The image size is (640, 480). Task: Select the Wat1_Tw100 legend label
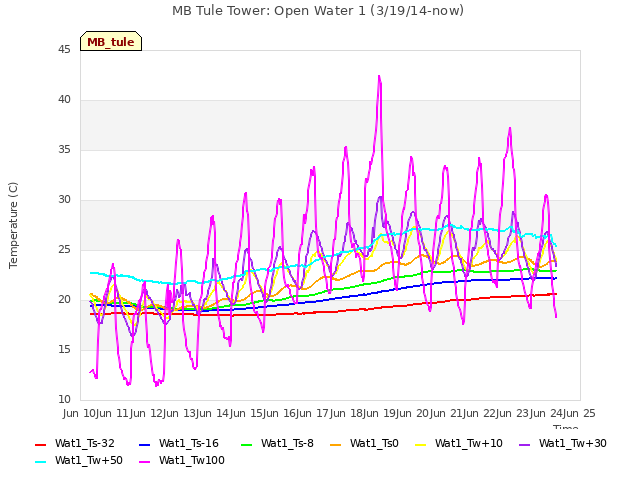[x=191, y=461]
